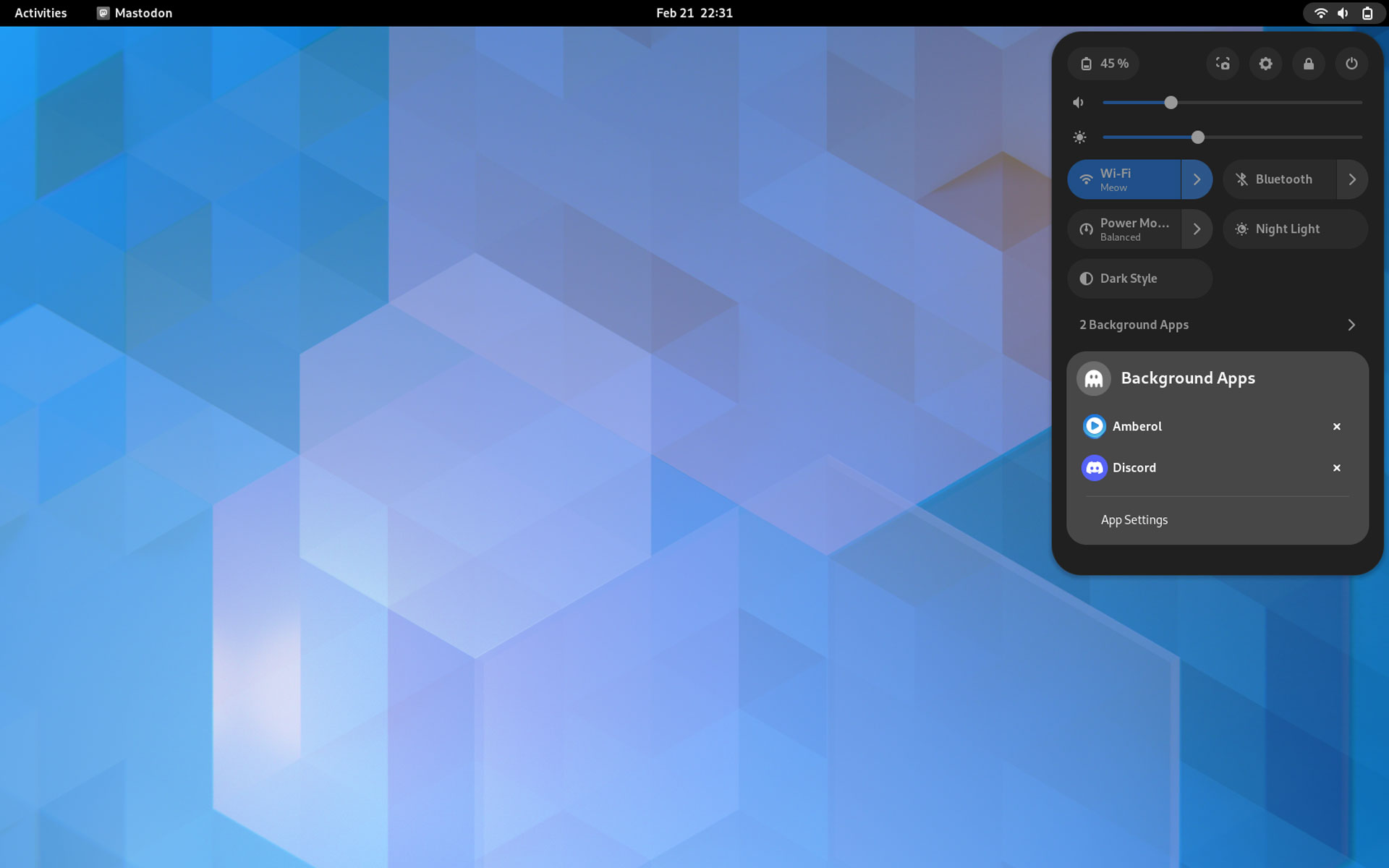The width and height of the screenshot is (1389, 868).
Task: Expand the Bluetooth devices submenu arrow
Action: 1352,179
